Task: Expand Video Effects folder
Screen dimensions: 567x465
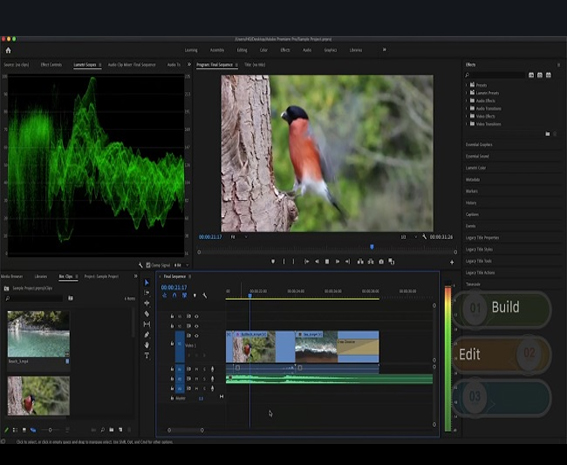Action: pyautogui.click(x=466, y=116)
